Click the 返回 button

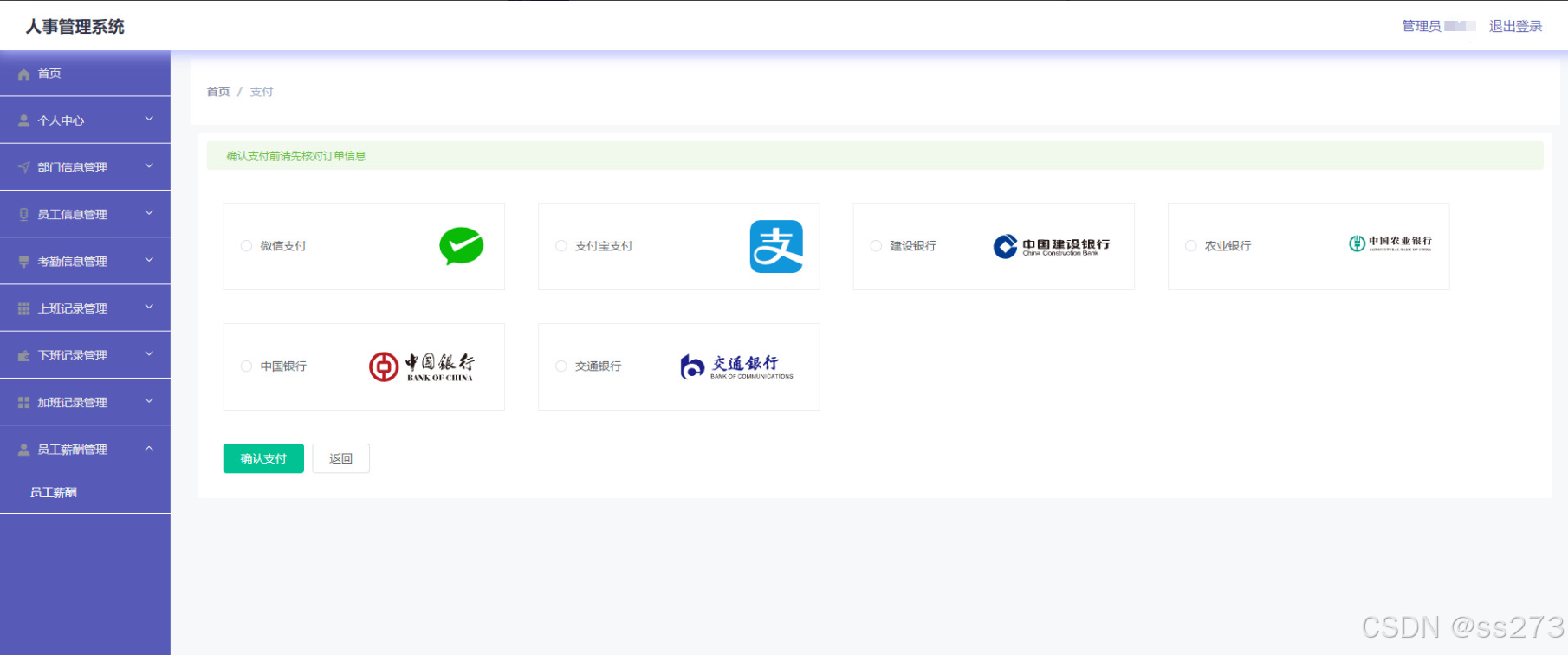pyautogui.click(x=341, y=458)
